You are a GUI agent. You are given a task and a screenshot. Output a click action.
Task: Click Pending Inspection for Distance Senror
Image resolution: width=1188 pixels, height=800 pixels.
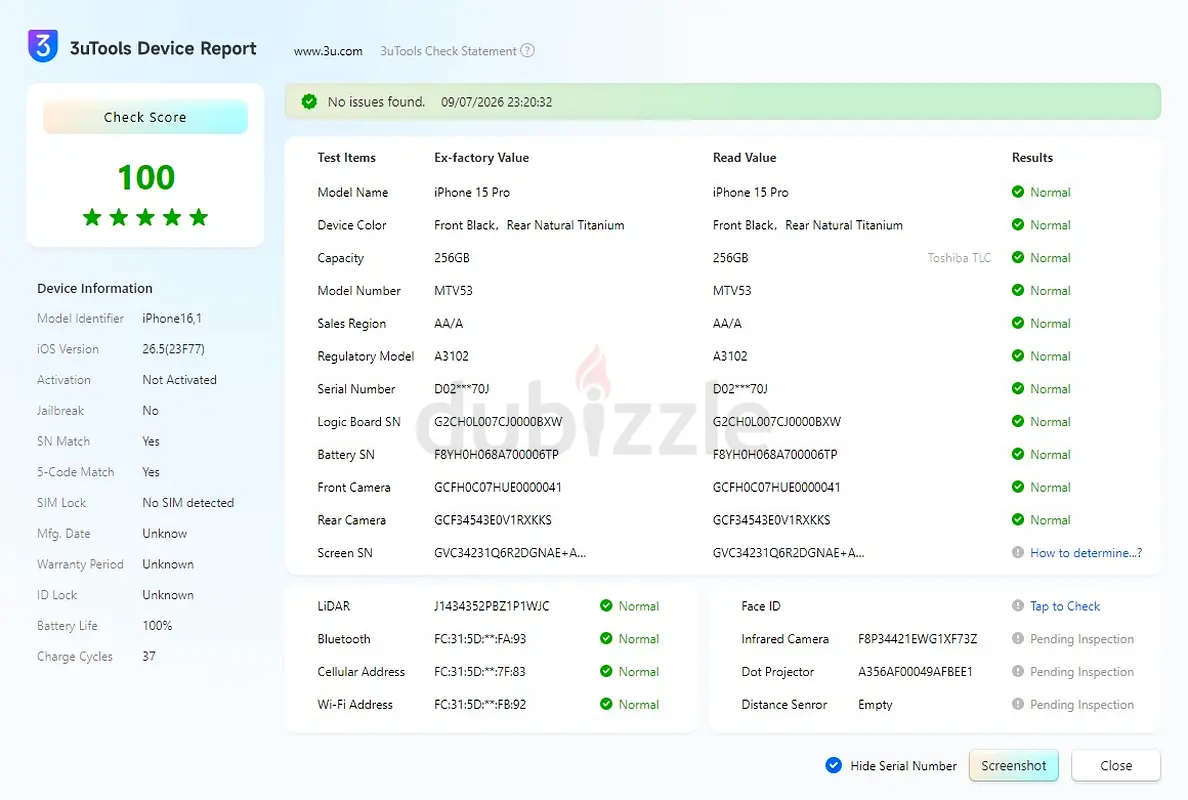click(1081, 705)
